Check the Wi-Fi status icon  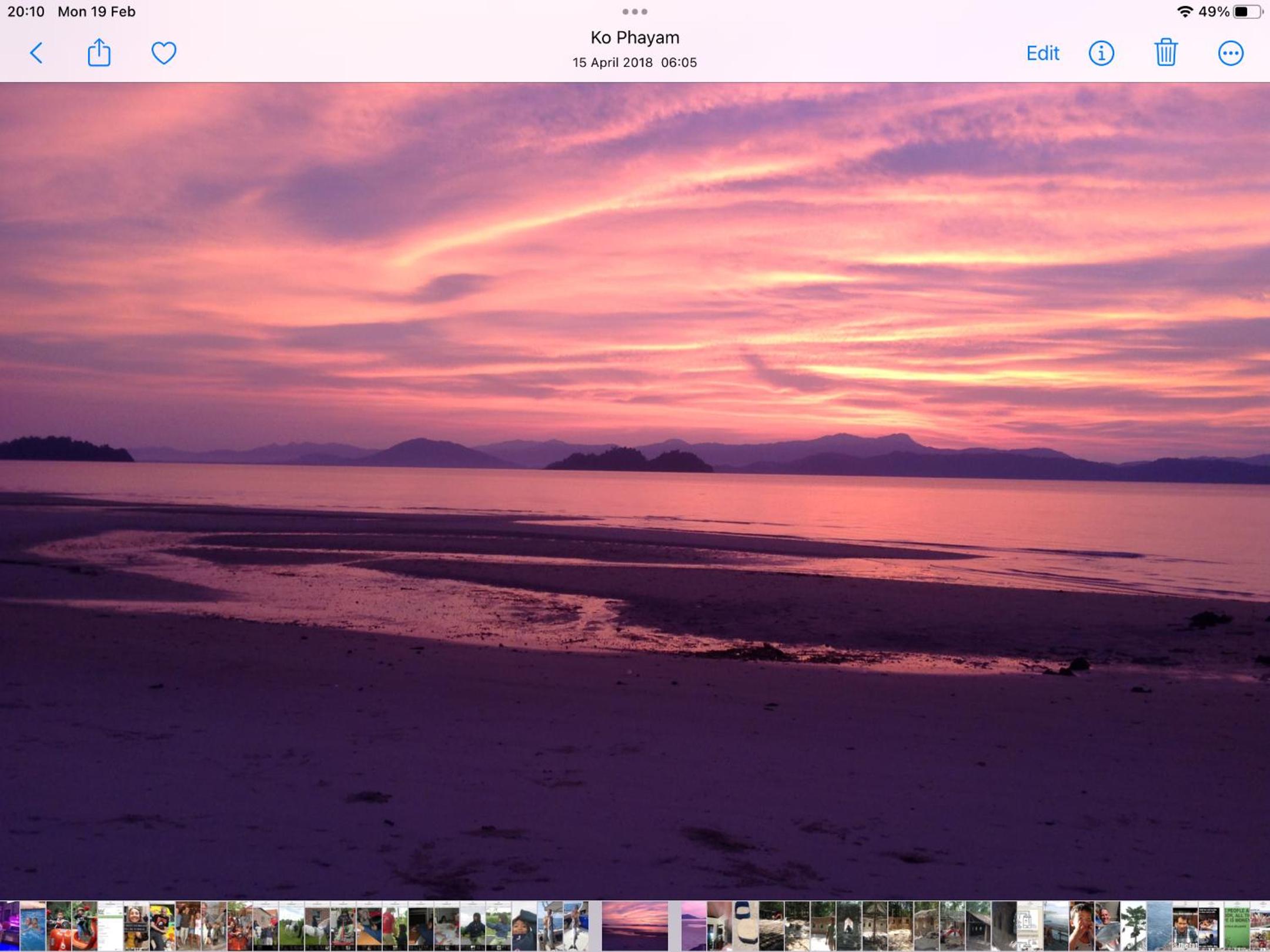pos(1185,12)
